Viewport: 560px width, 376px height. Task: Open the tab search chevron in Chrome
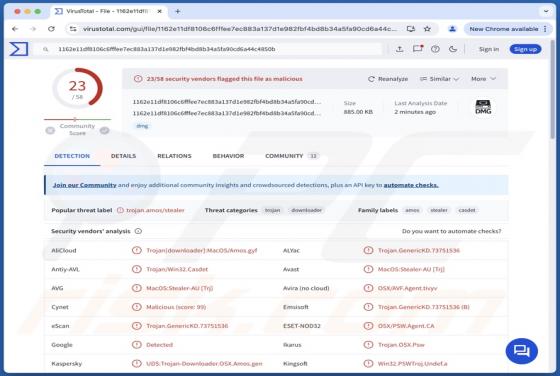[546, 11]
